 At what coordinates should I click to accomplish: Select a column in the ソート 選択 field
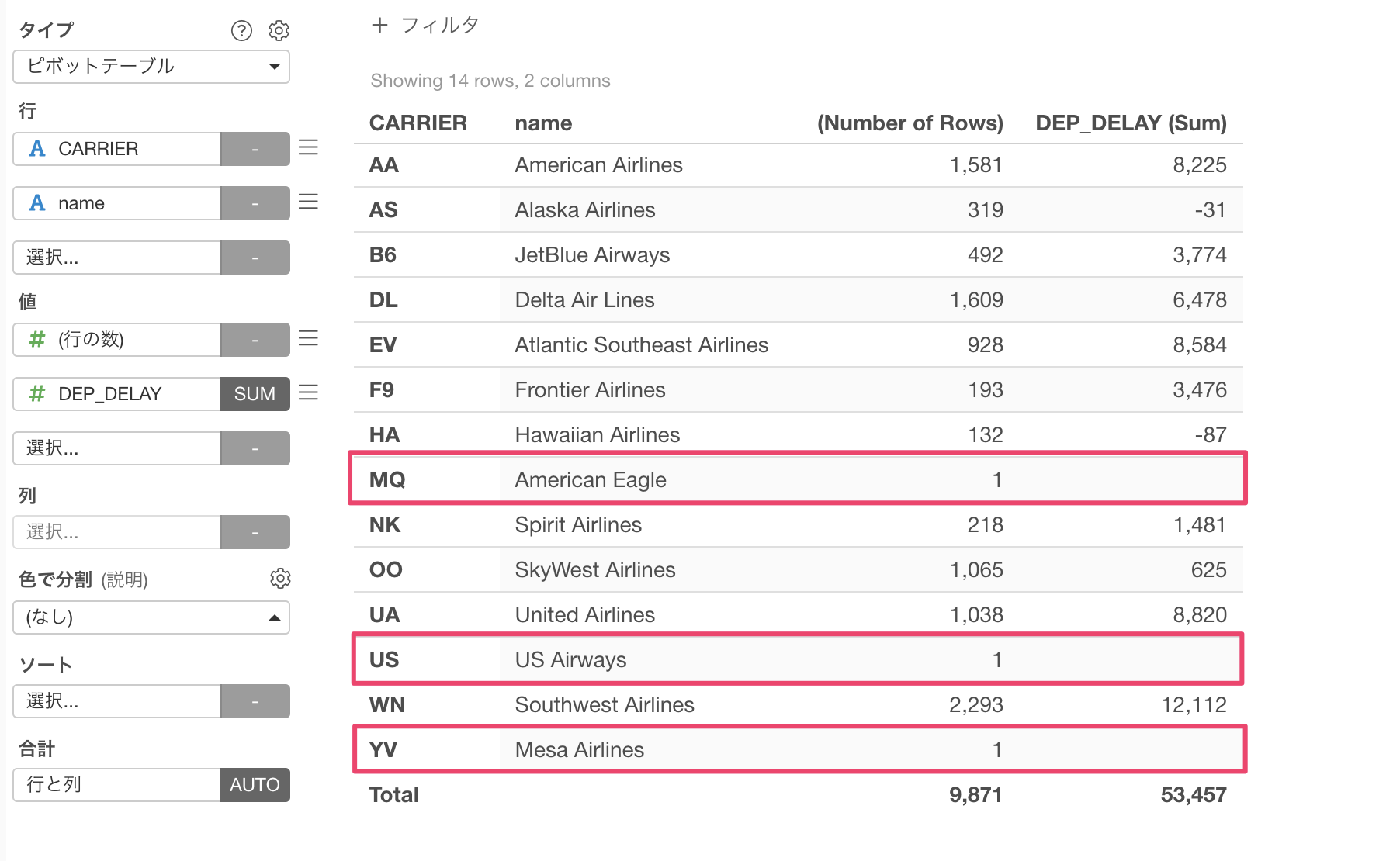117,701
